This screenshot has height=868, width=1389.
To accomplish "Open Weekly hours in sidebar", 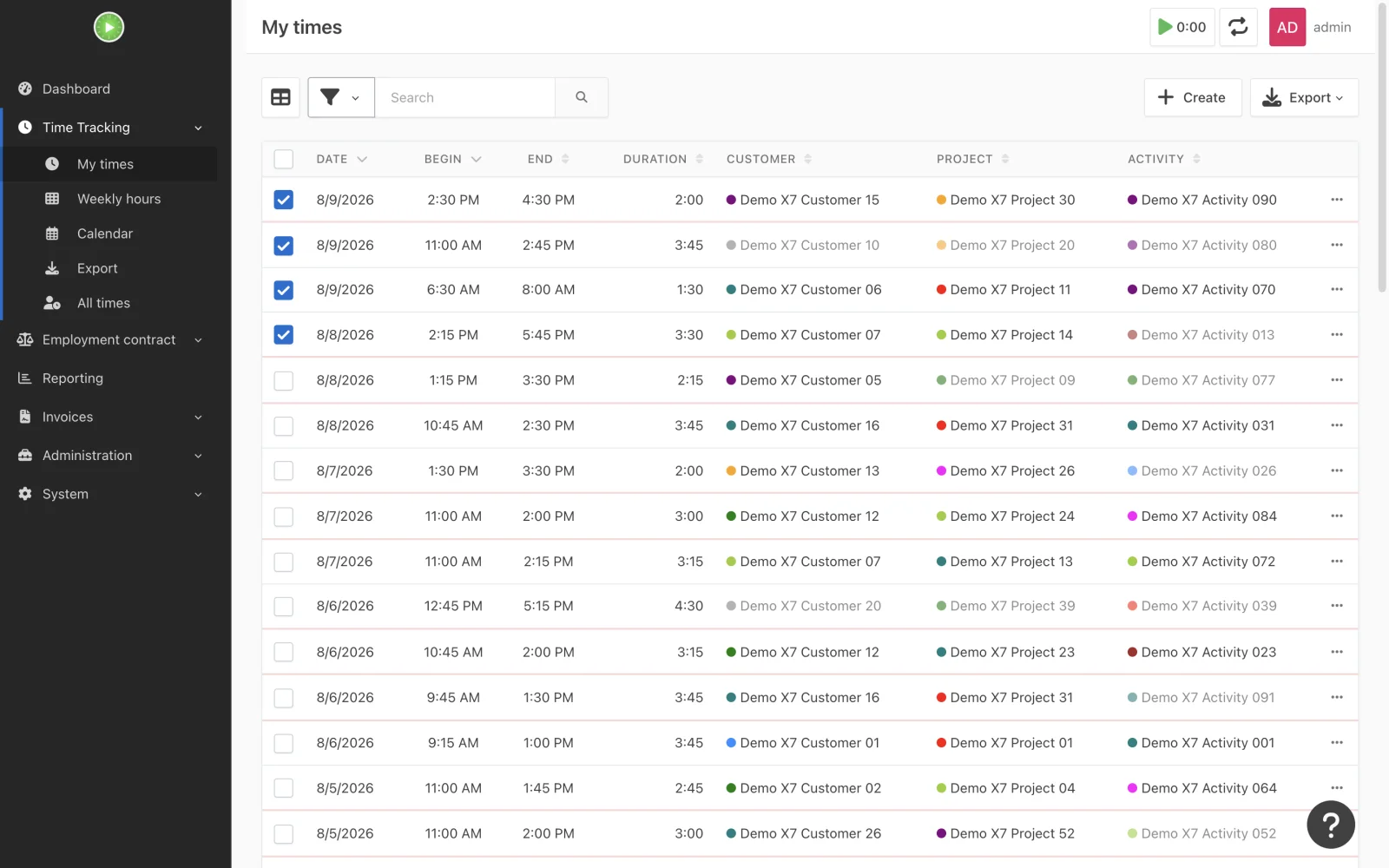I will click(x=110, y=199).
